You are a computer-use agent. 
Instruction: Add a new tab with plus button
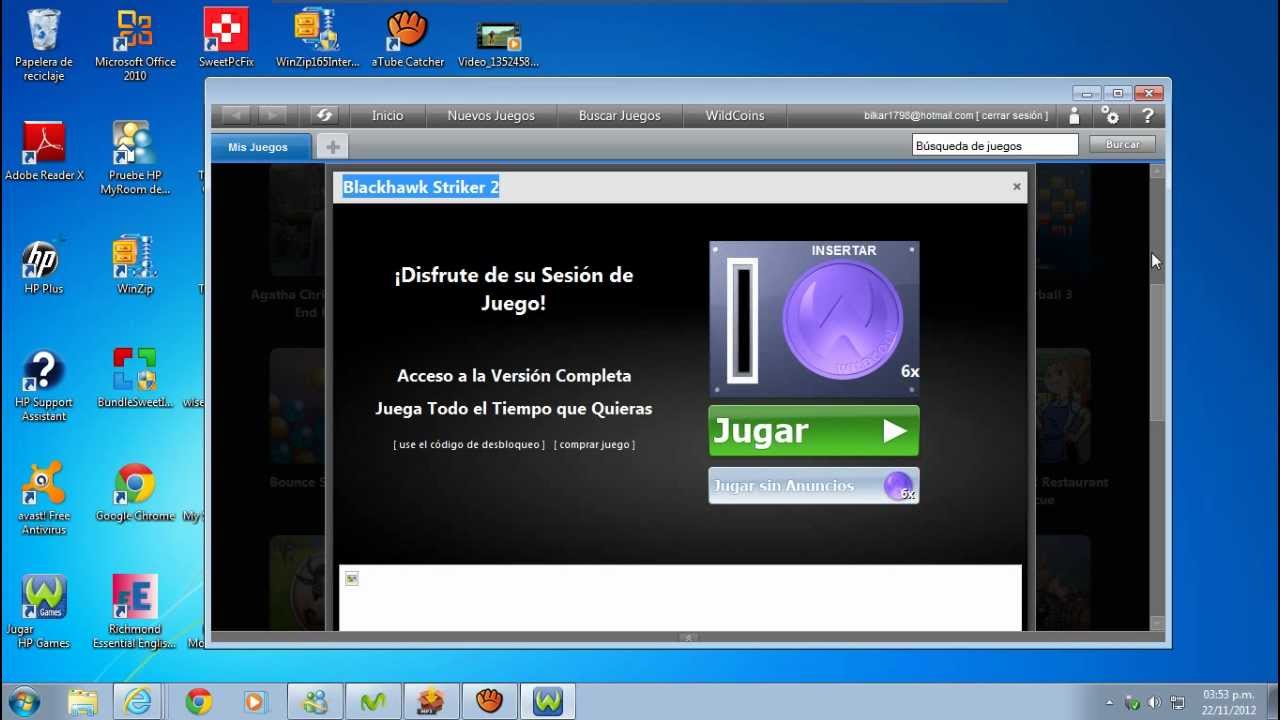click(x=333, y=147)
